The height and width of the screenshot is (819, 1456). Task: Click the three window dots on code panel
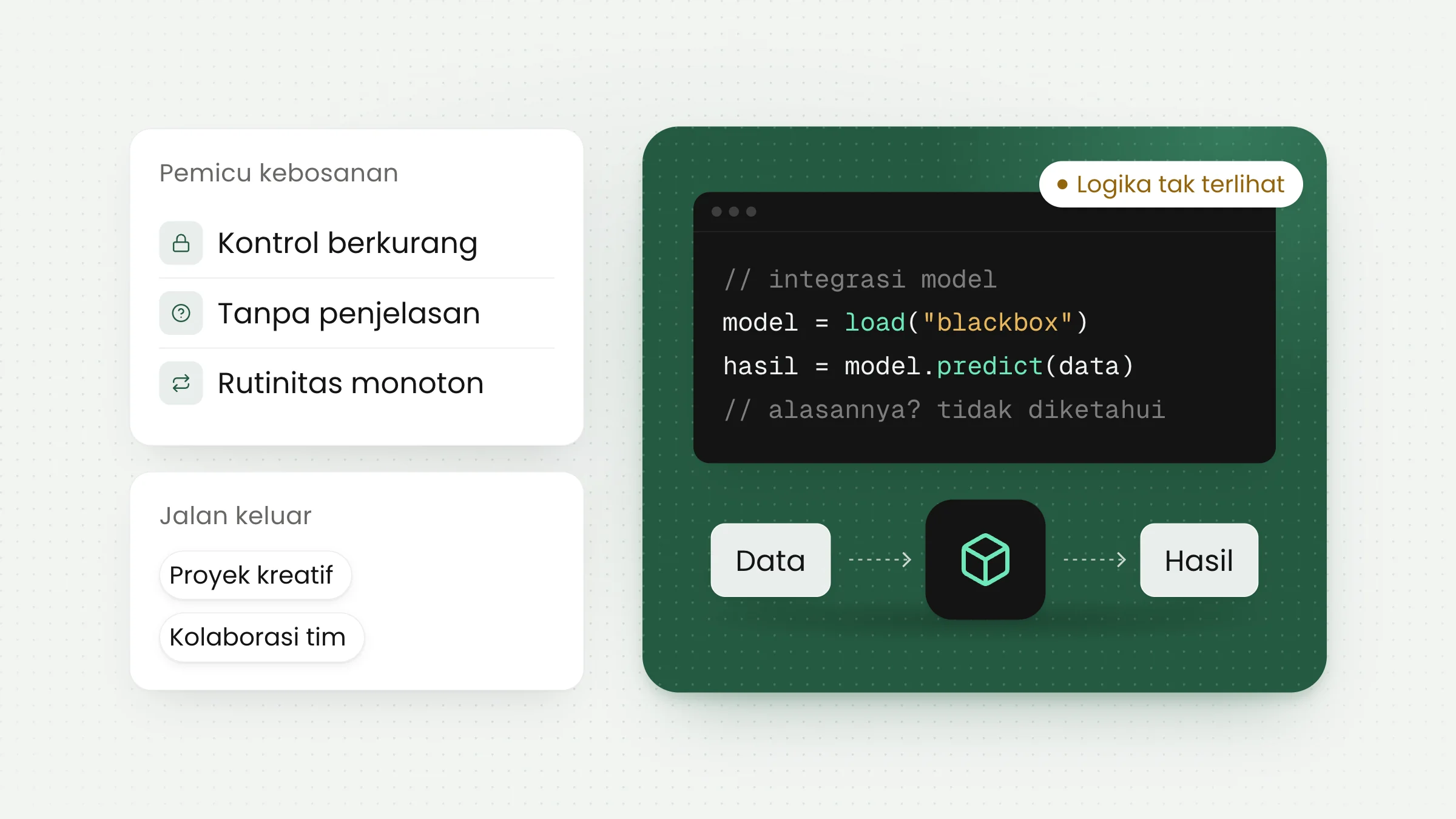[x=734, y=212]
